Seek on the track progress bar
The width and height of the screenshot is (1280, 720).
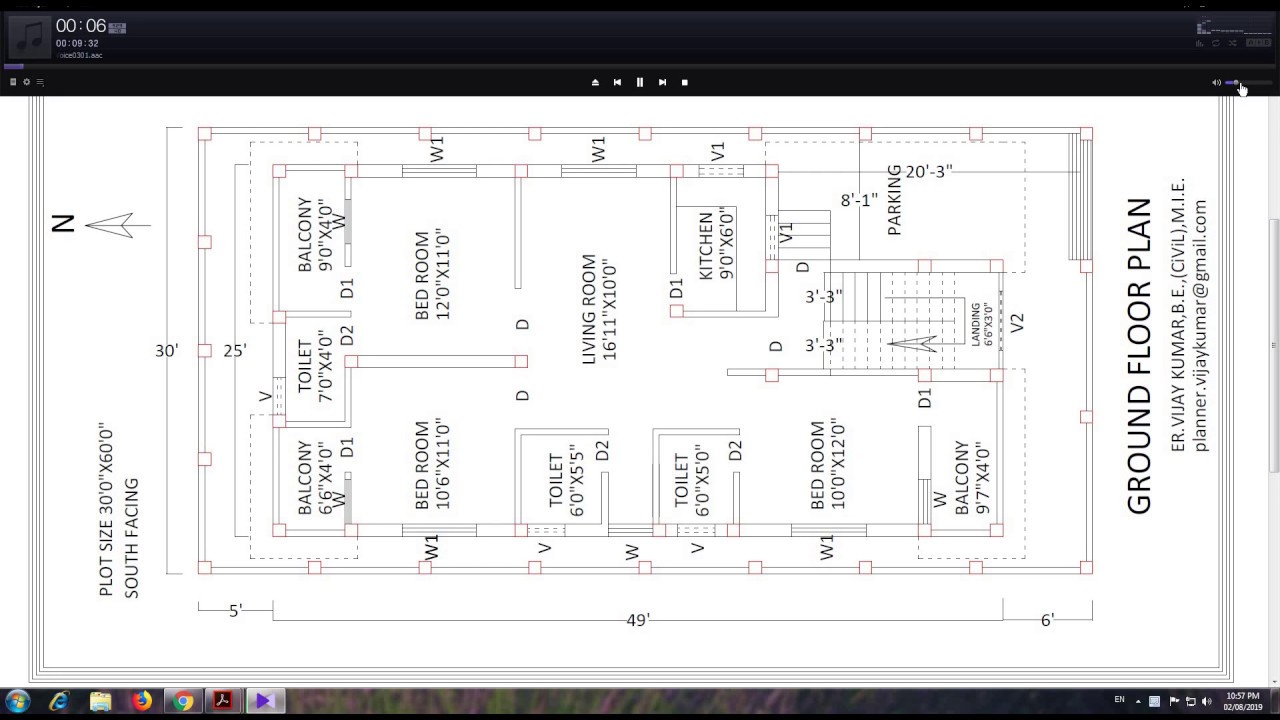pos(640,67)
